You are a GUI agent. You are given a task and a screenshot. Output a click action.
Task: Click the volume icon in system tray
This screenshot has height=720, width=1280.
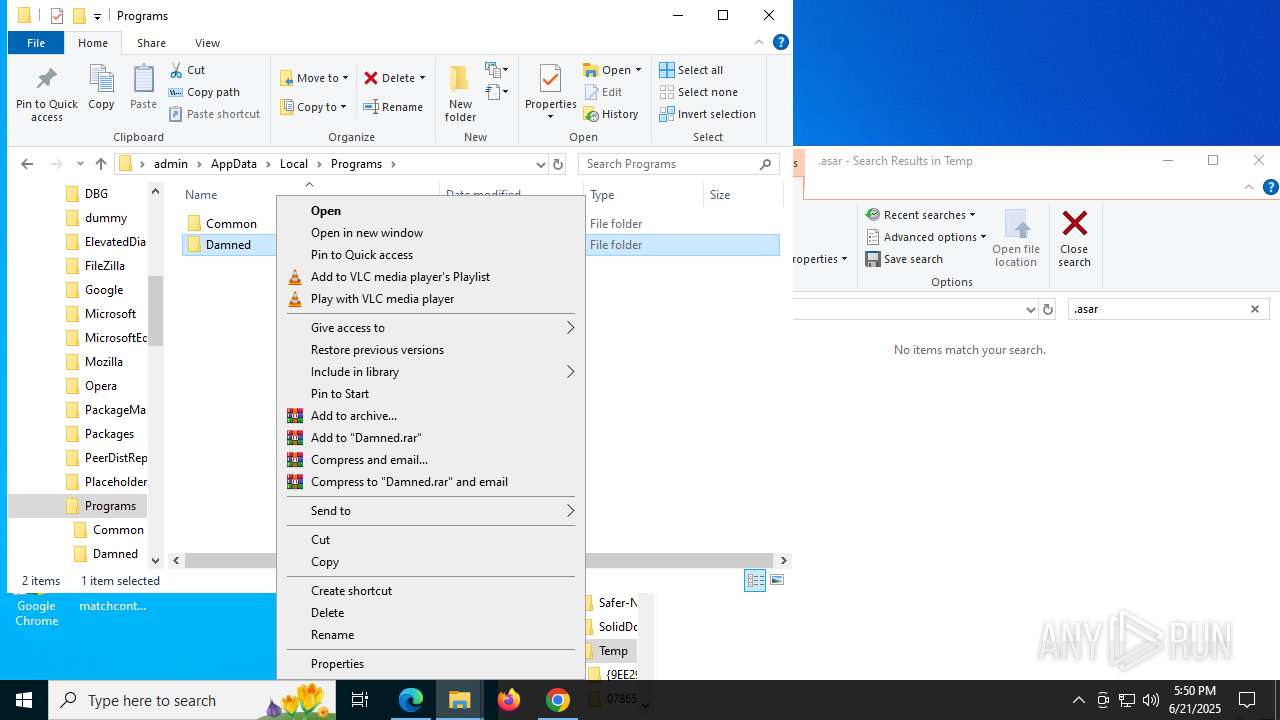[x=1150, y=700]
